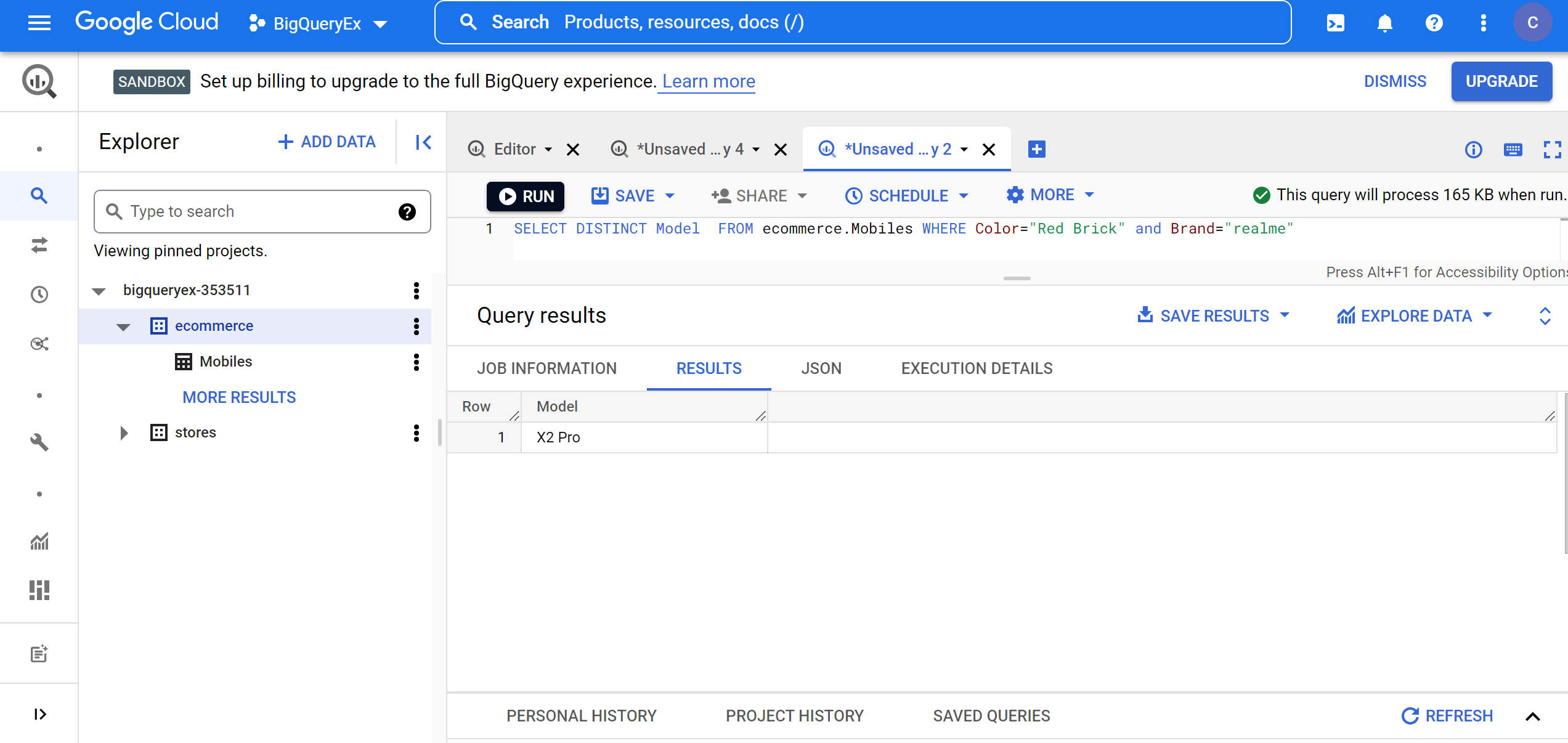Screen dimensions: 1568x743
Task: Expand the ecommerce dataset tree item
Action: [x=123, y=326]
